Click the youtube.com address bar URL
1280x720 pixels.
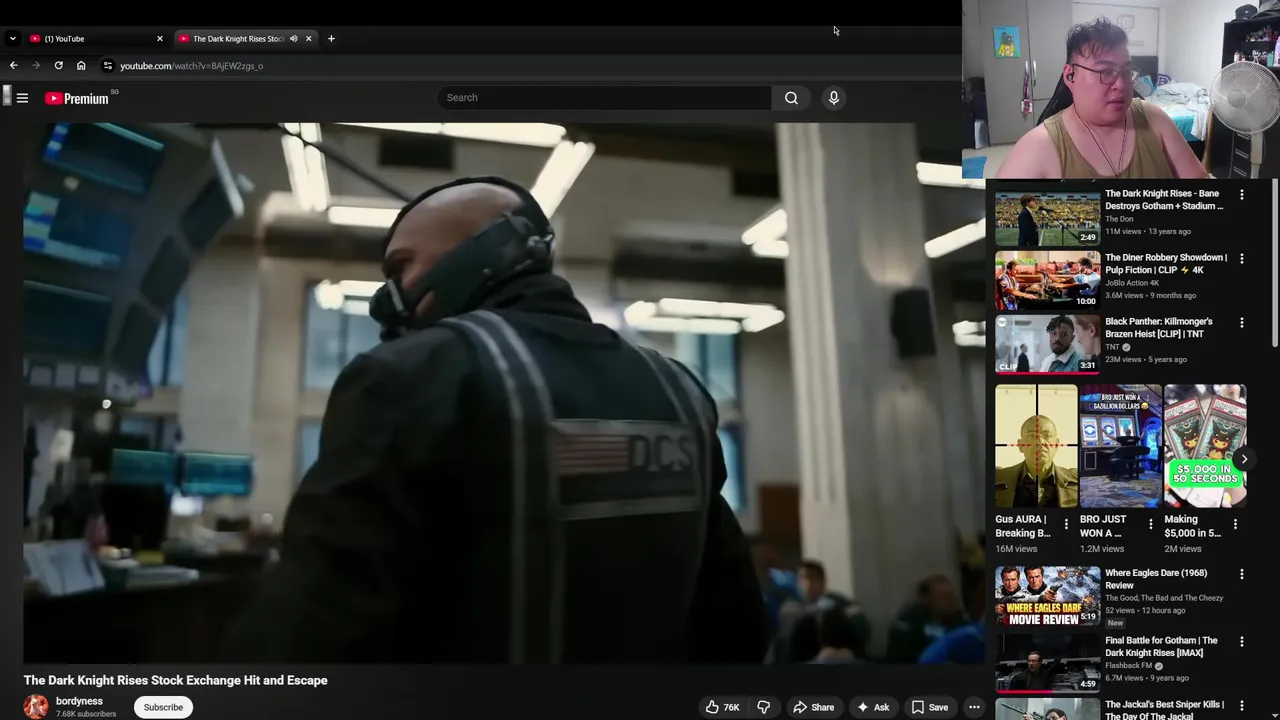coord(191,66)
